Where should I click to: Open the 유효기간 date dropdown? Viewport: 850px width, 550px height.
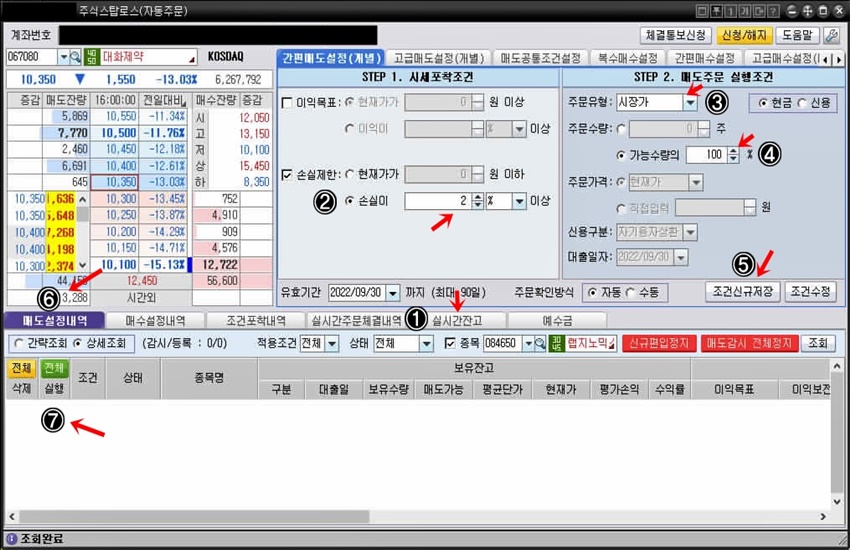pos(393,293)
